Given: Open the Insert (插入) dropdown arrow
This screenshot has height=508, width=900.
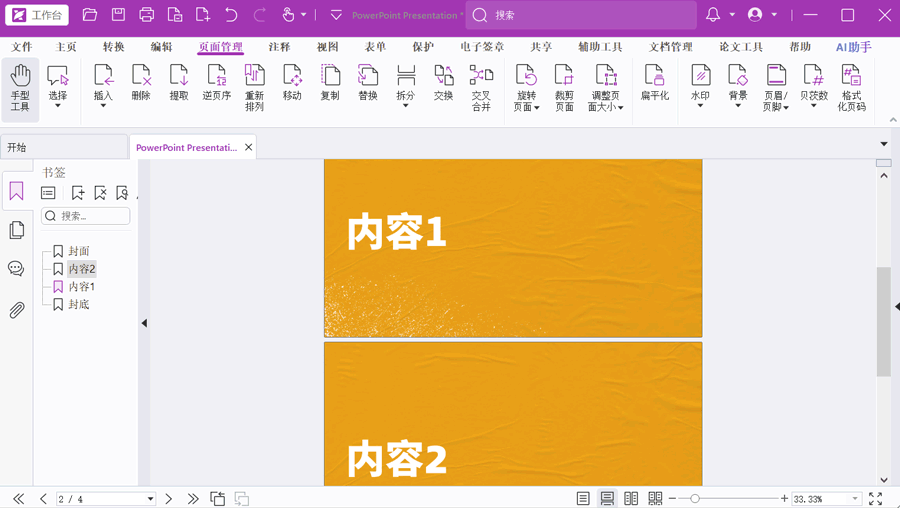Looking at the screenshot, I should 103,106.
